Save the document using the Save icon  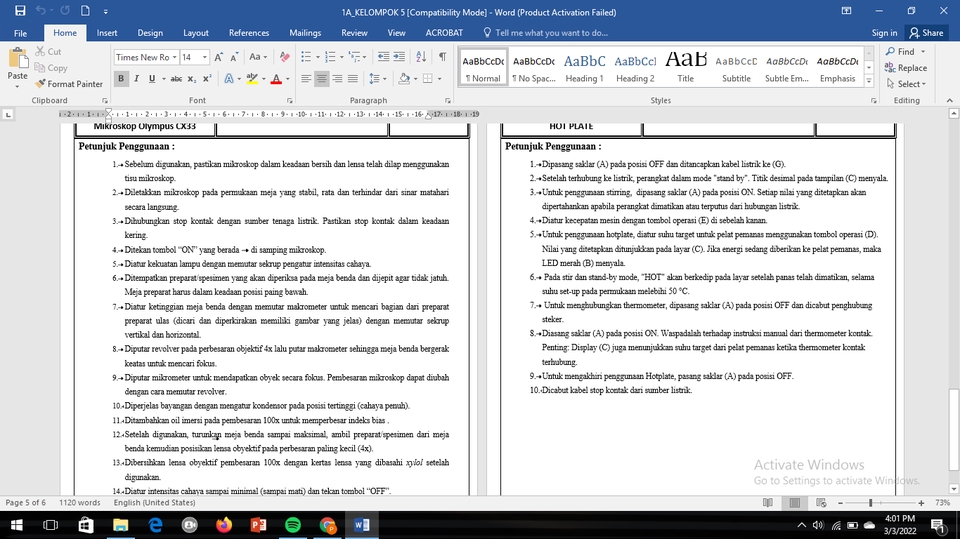tap(20, 10)
